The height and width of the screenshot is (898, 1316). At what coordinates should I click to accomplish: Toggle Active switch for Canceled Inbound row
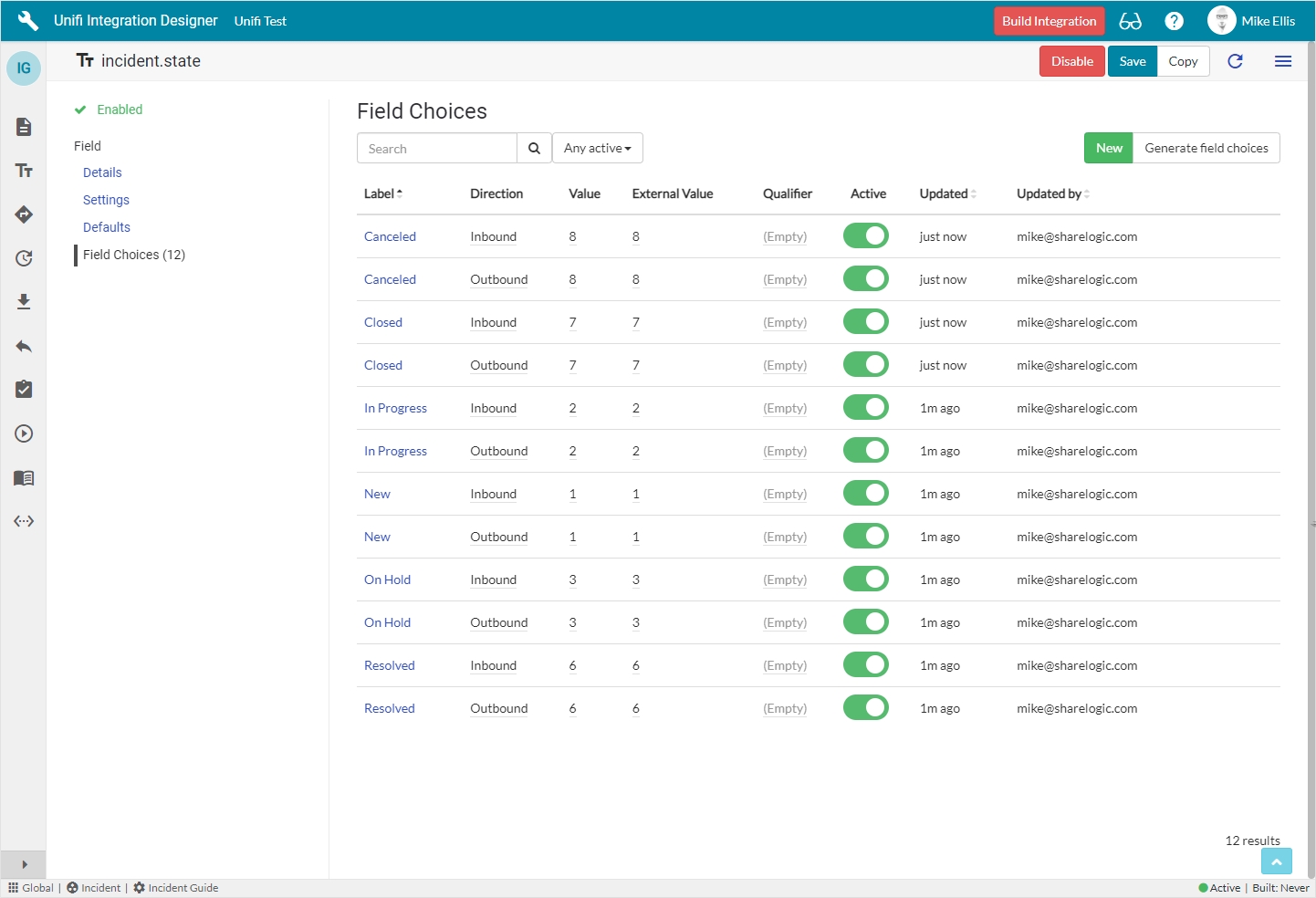(865, 235)
